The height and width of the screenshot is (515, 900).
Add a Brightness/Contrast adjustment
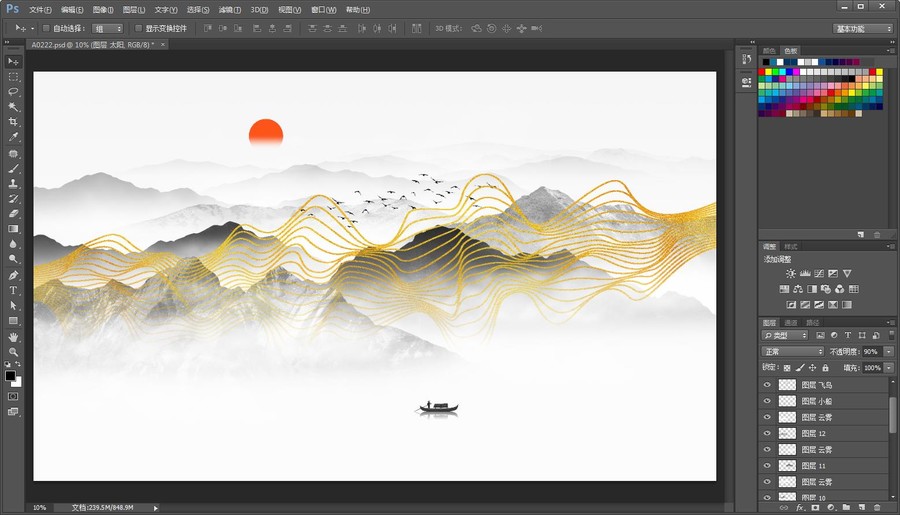[791, 274]
